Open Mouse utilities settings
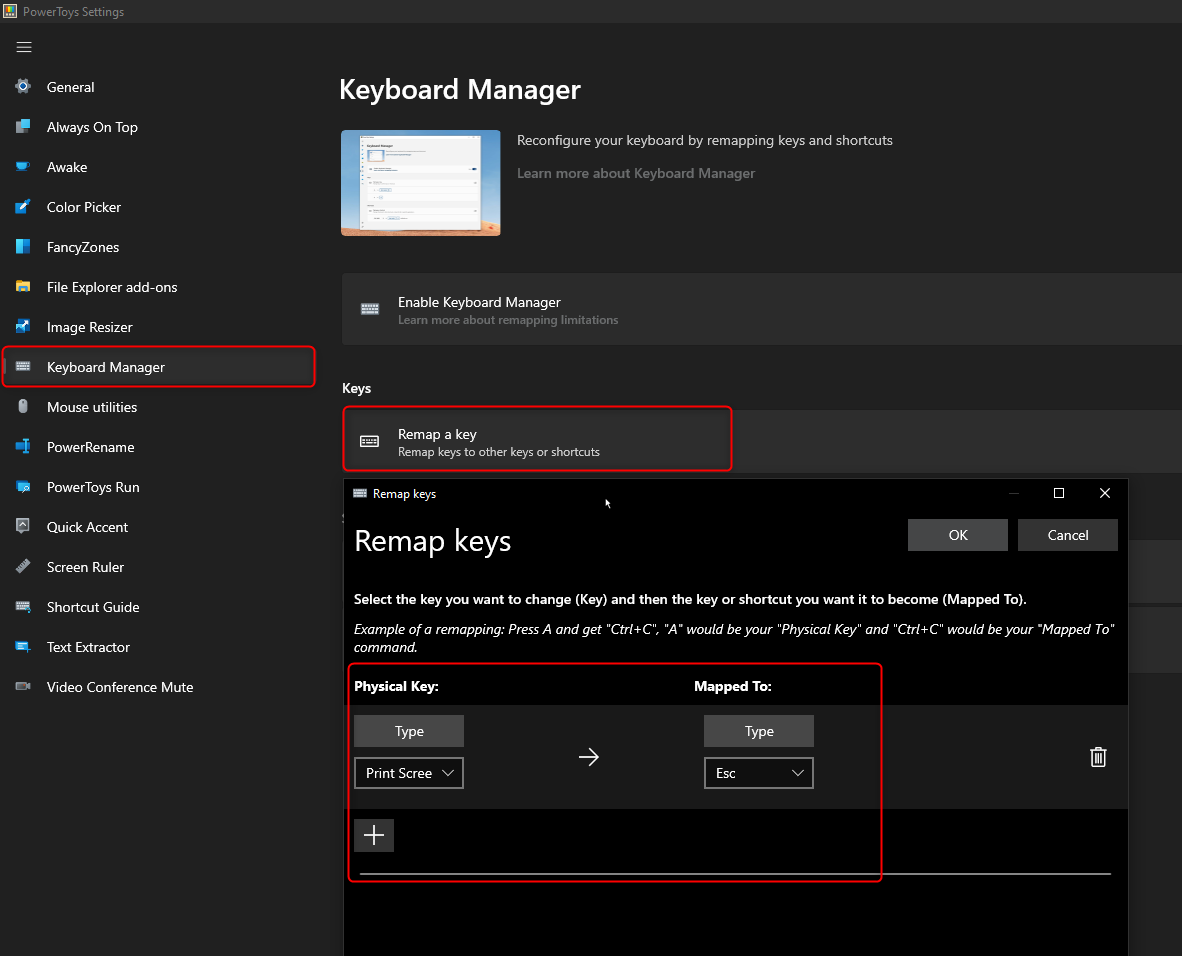This screenshot has height=956, width=1182. coord(92,407)
